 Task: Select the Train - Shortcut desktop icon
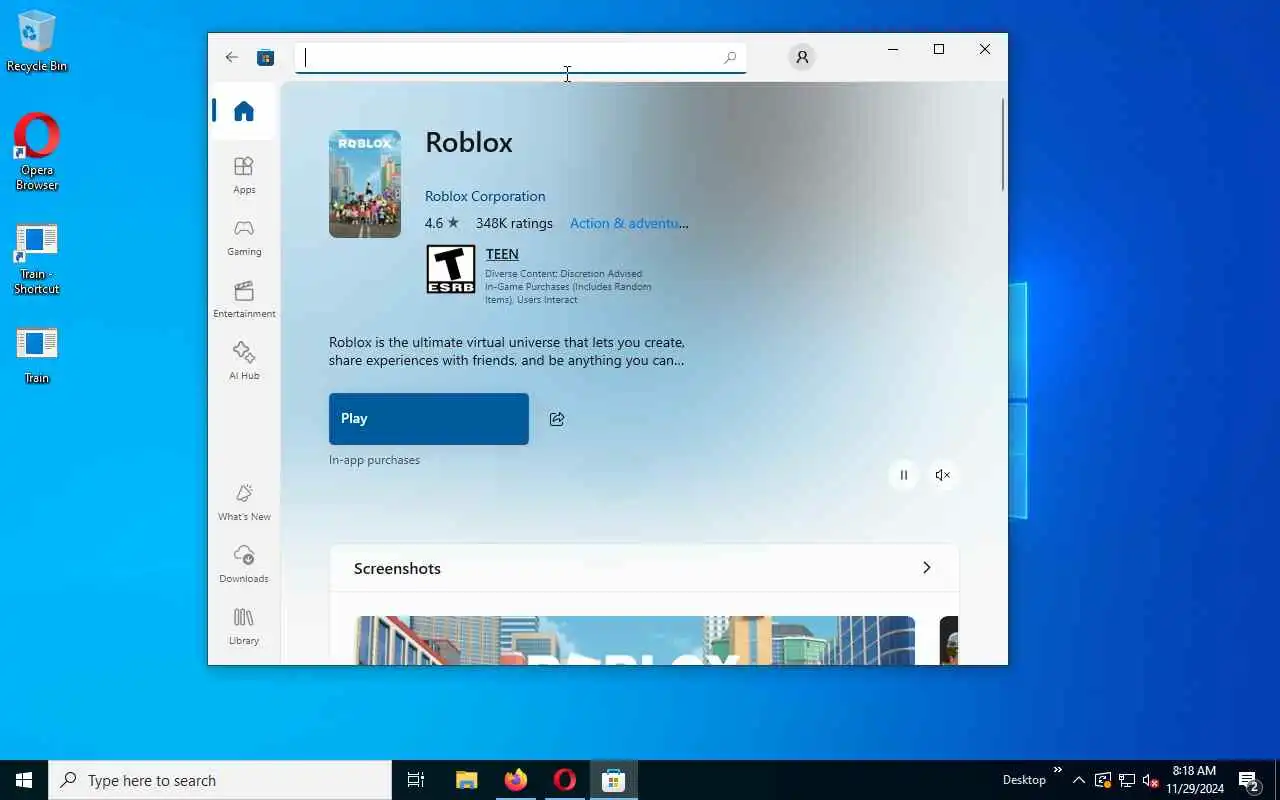(37, 259)
